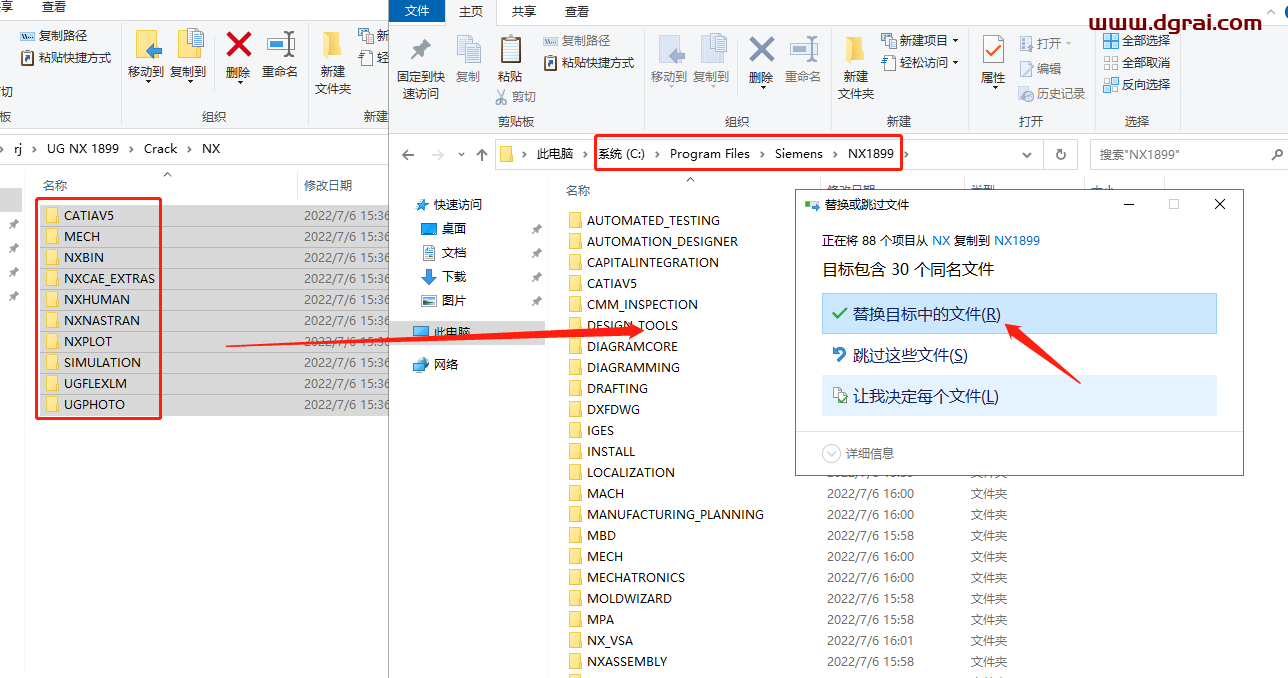Image resolution: width=1288 pixels, height=678 pixels.
Task: Select MOLDWIZARD folder in right window
Action: pyautogui.click(x=629, y=598)
